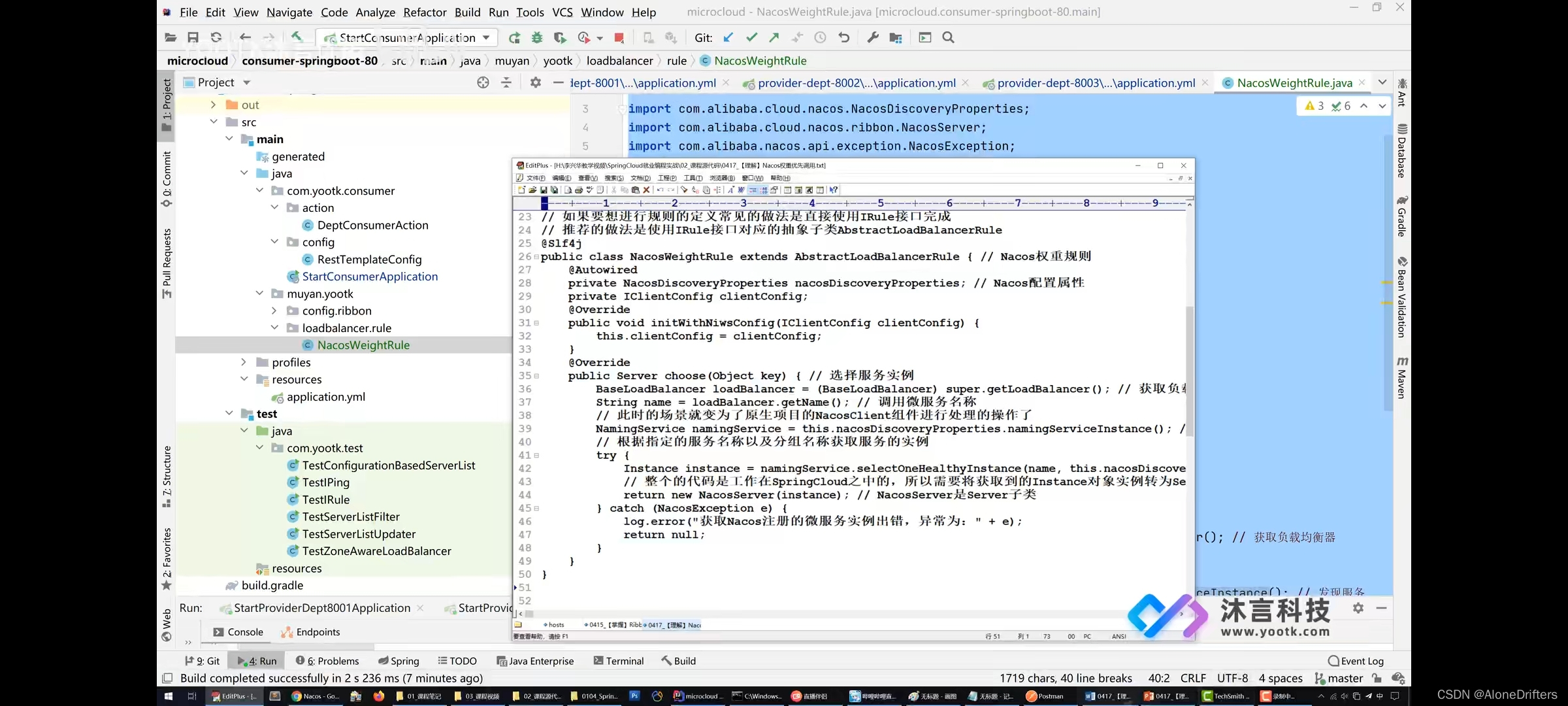Open the Refactor menu

point(425,12)
